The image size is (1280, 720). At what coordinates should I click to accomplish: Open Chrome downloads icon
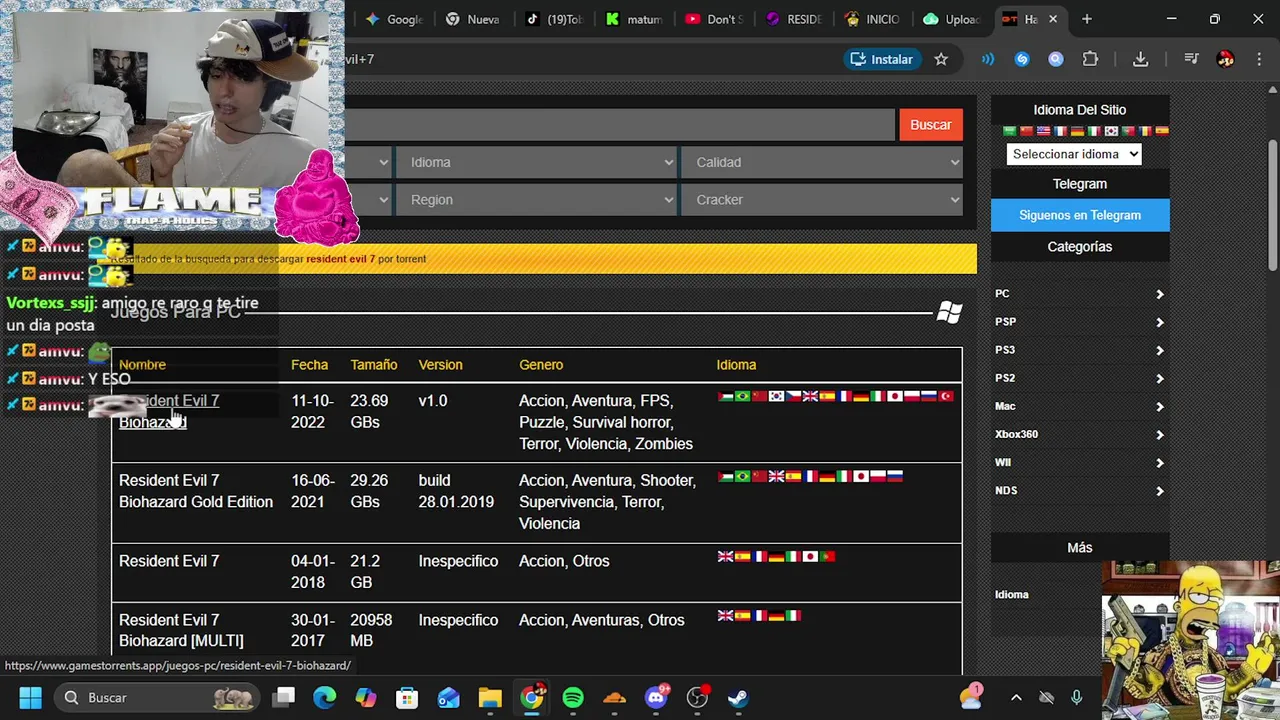pos(1140,59)
